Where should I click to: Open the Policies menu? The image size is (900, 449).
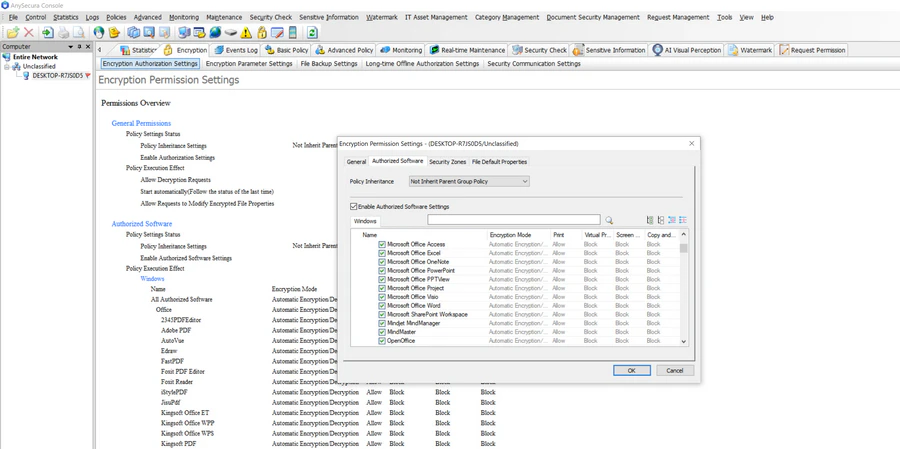point(116,17)
